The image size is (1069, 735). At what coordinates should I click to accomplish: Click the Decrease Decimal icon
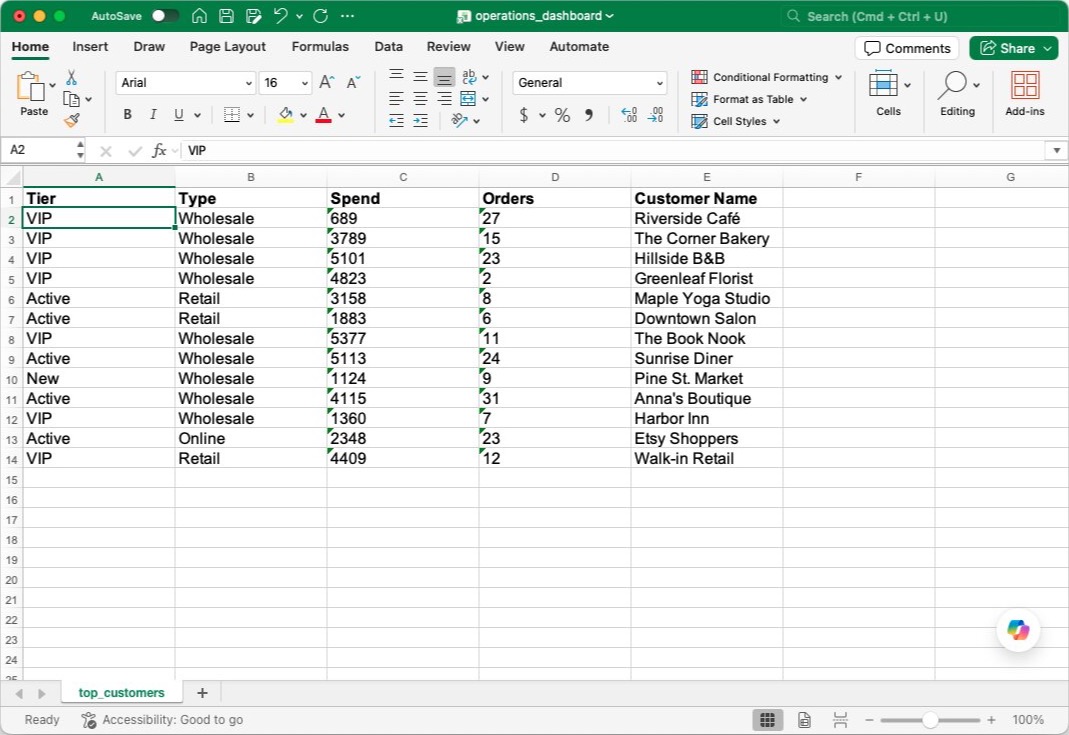pos(655,115)
